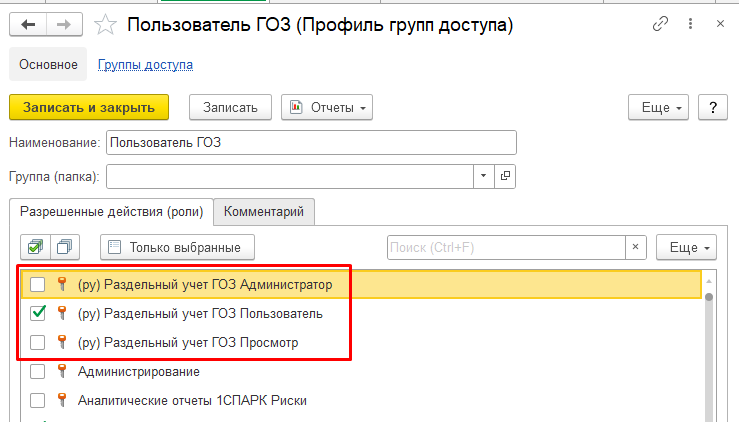Click into the Наименование text field

311,142
